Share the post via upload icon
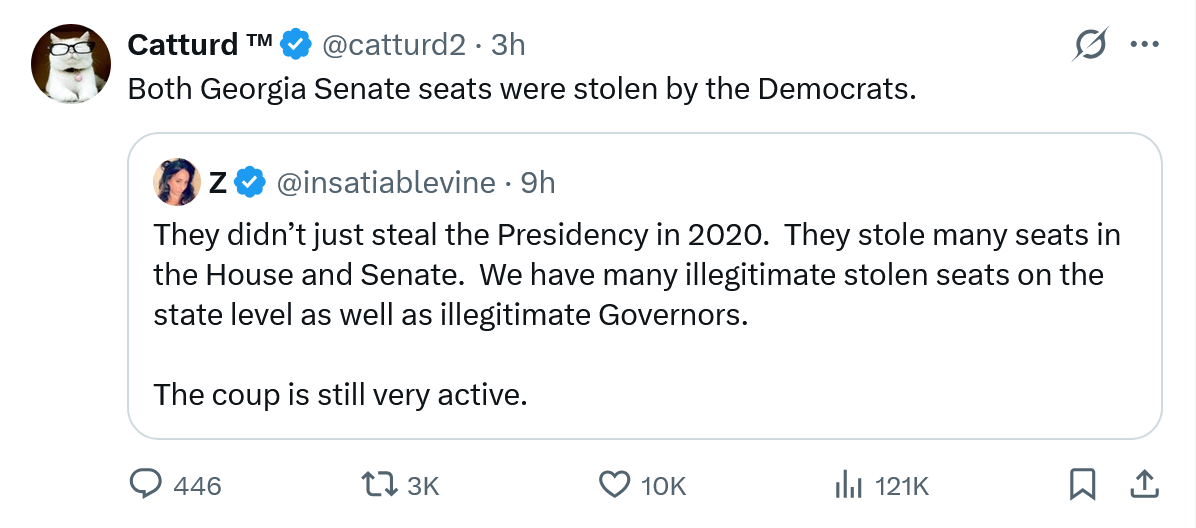The image size is (1196, 528). tap(1143, 485)
